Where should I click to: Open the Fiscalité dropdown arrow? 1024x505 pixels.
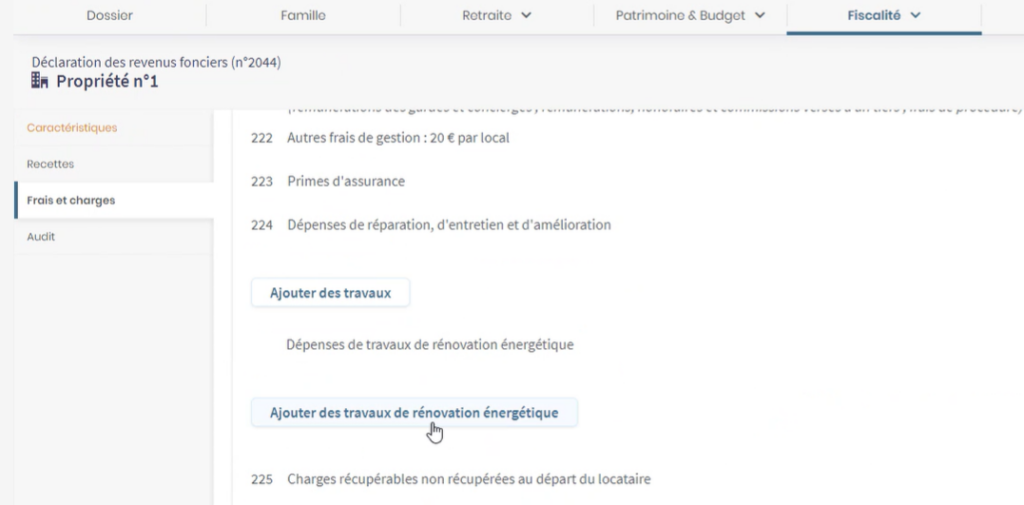915,15
